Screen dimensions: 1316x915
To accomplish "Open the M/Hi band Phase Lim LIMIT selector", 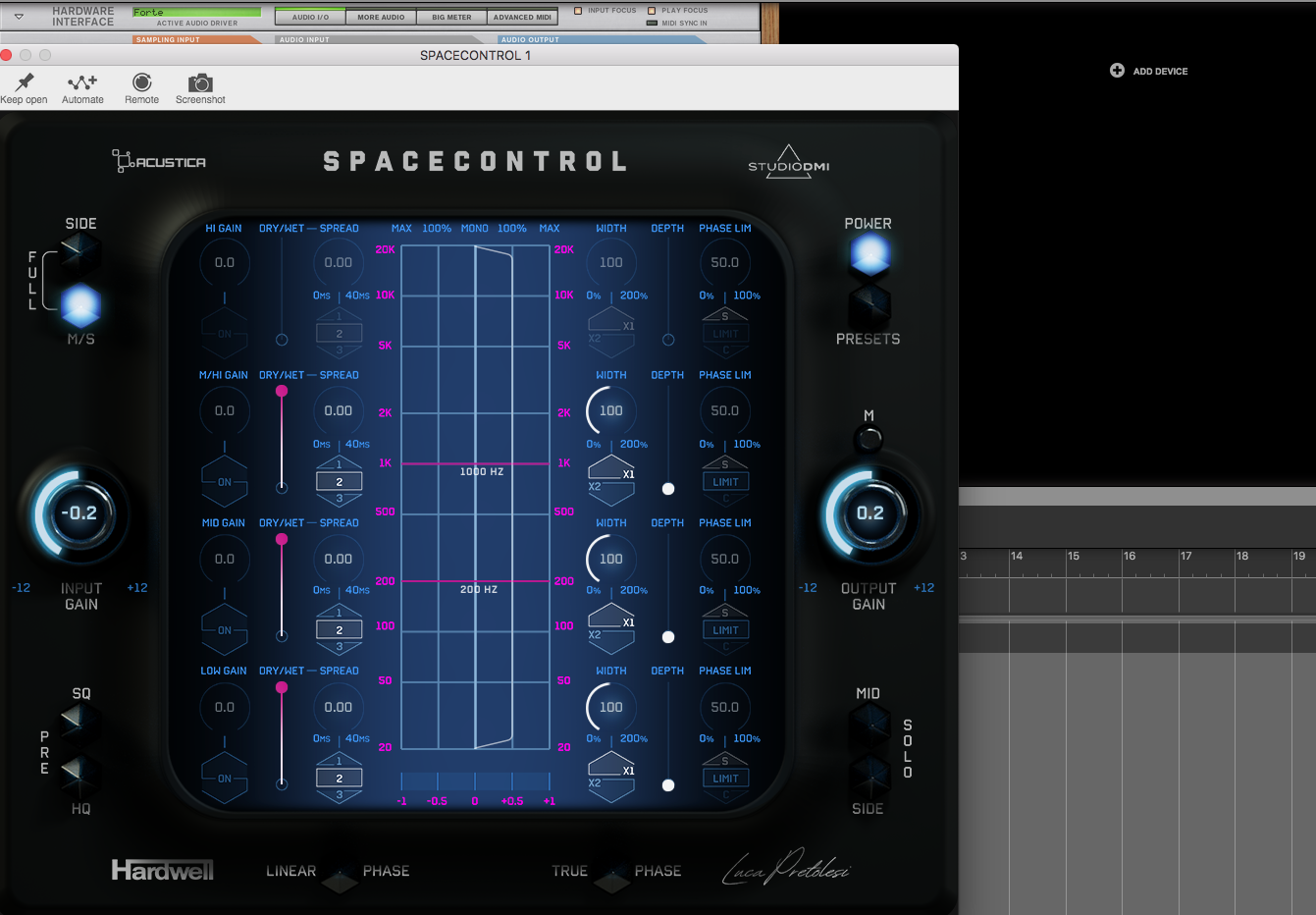I will pyautogui.click(x=725, y=482).
